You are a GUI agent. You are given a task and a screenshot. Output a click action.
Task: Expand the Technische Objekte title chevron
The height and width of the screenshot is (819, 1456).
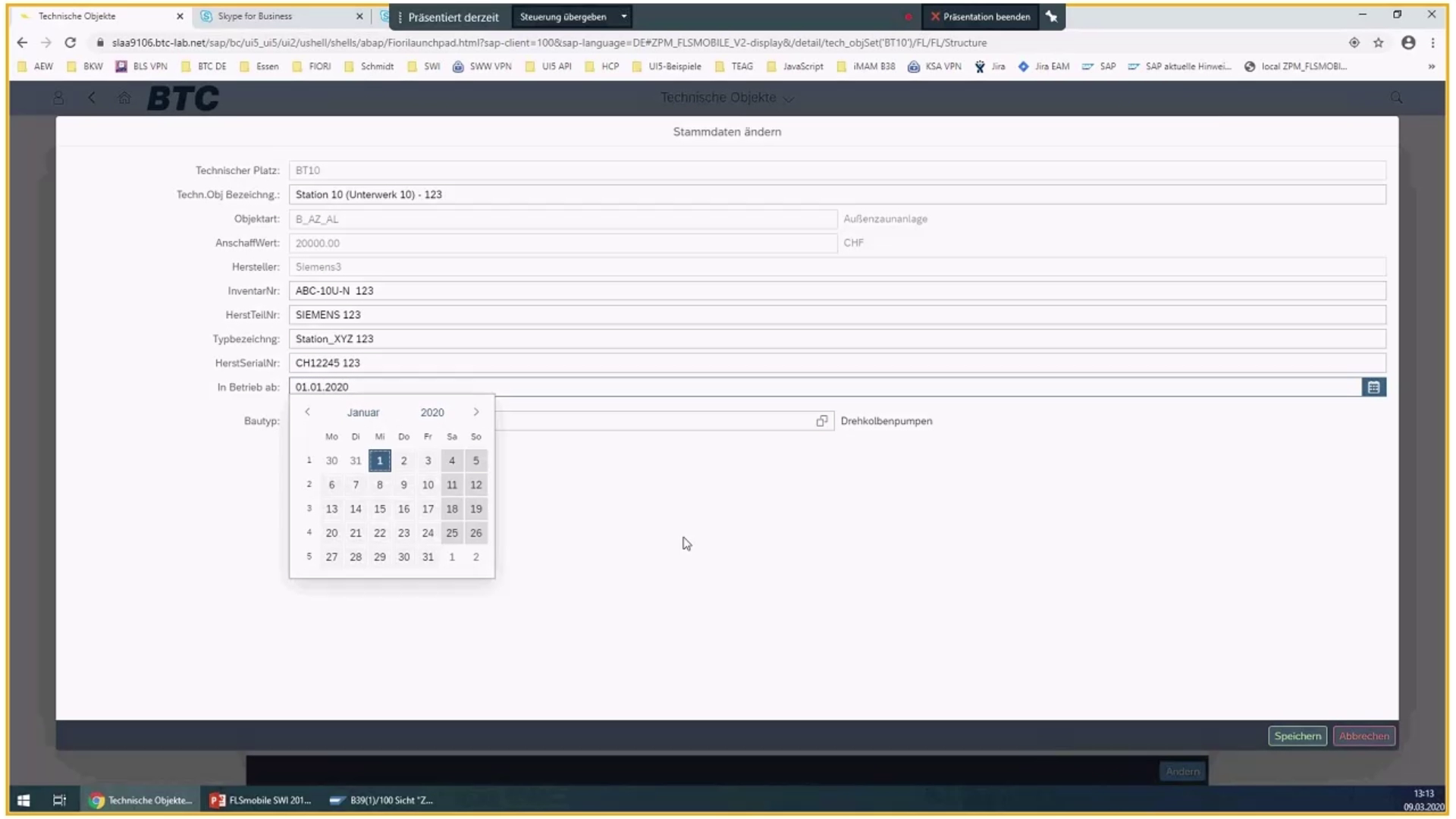[789, 98]
